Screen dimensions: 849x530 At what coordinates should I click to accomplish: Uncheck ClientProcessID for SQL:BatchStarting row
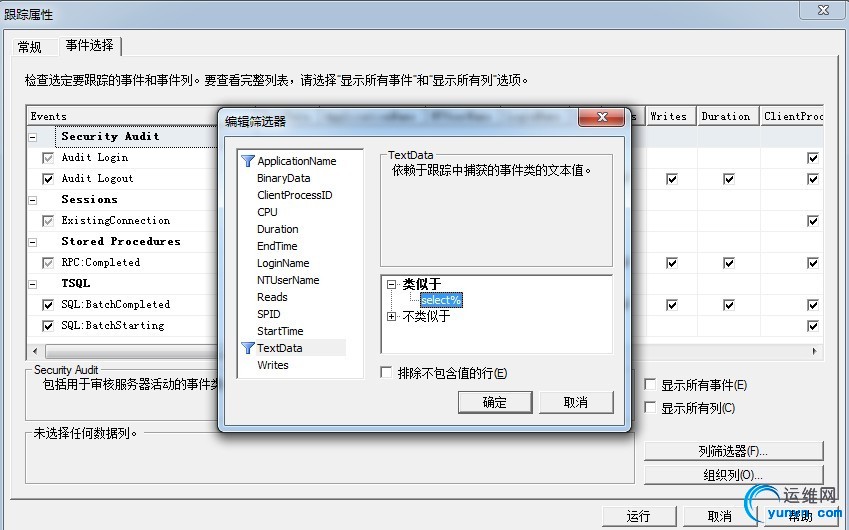pos(813,326)
